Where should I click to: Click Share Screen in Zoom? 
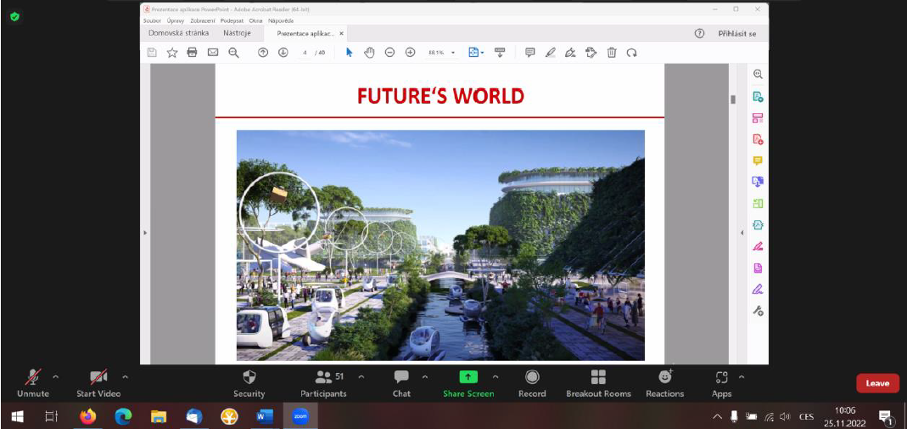[468, 384]
